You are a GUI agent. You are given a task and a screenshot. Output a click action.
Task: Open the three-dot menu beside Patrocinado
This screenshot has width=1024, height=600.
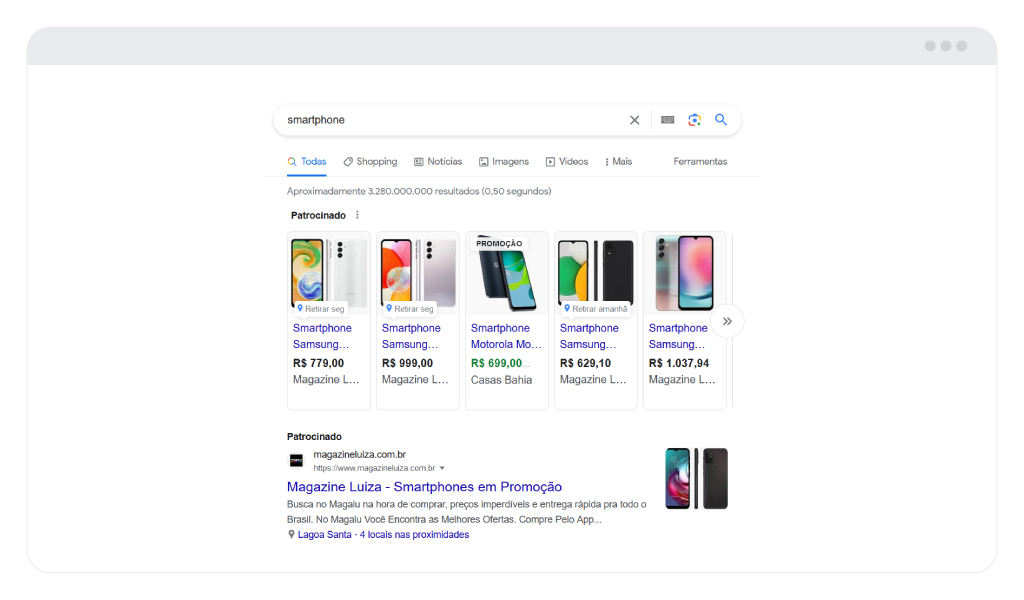[x=357, y=215]
